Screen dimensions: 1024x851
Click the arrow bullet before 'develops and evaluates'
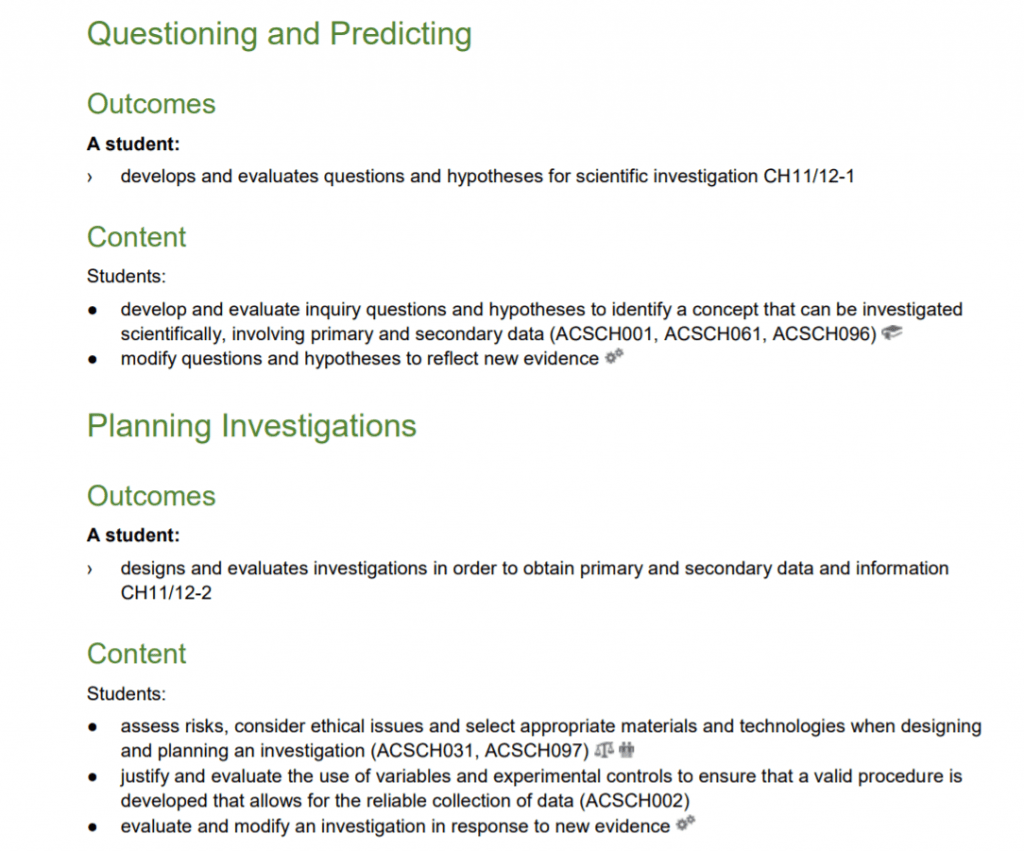click(89, 177)
